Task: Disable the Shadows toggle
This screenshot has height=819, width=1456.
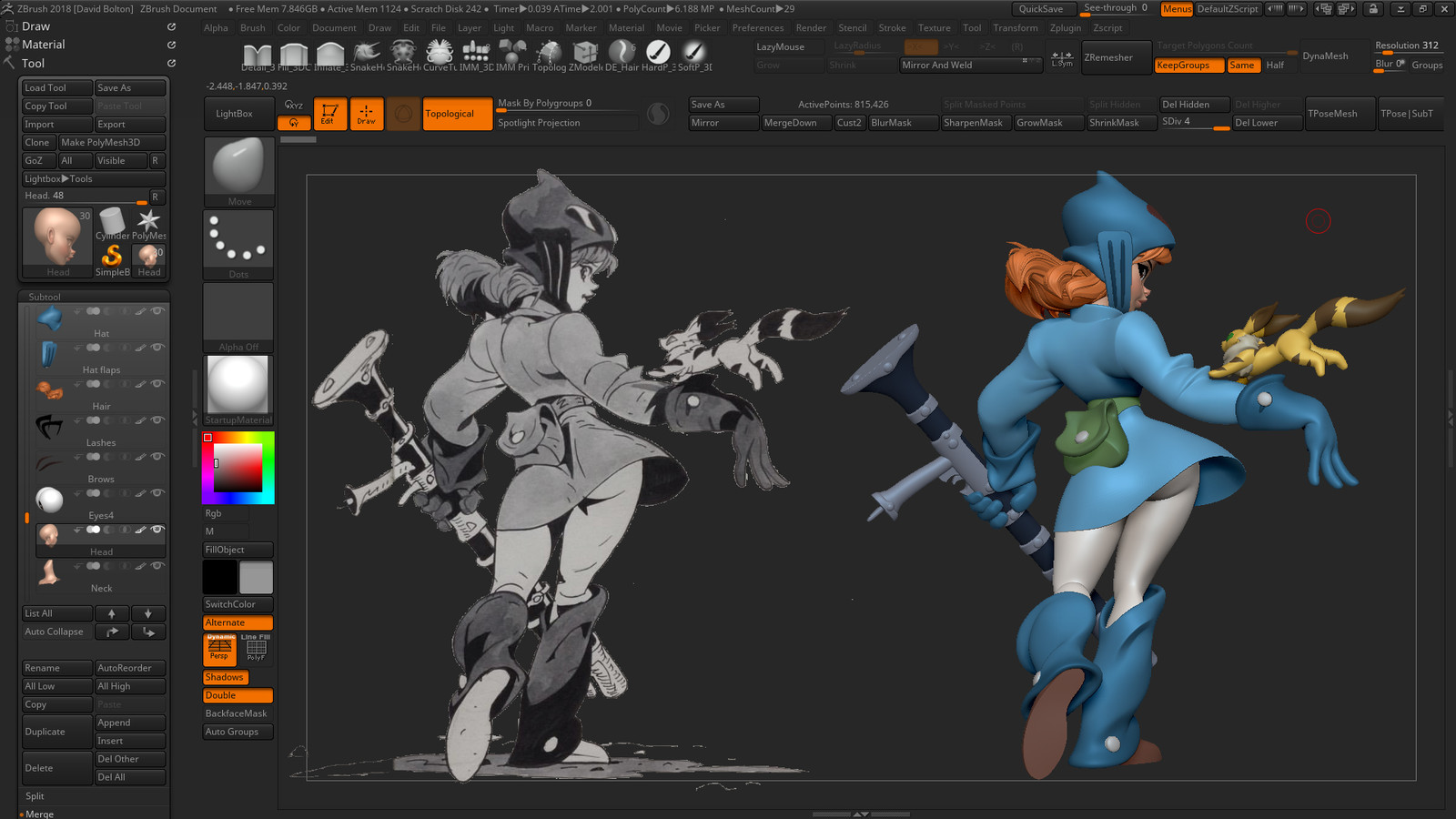Action: coord(226,677)
